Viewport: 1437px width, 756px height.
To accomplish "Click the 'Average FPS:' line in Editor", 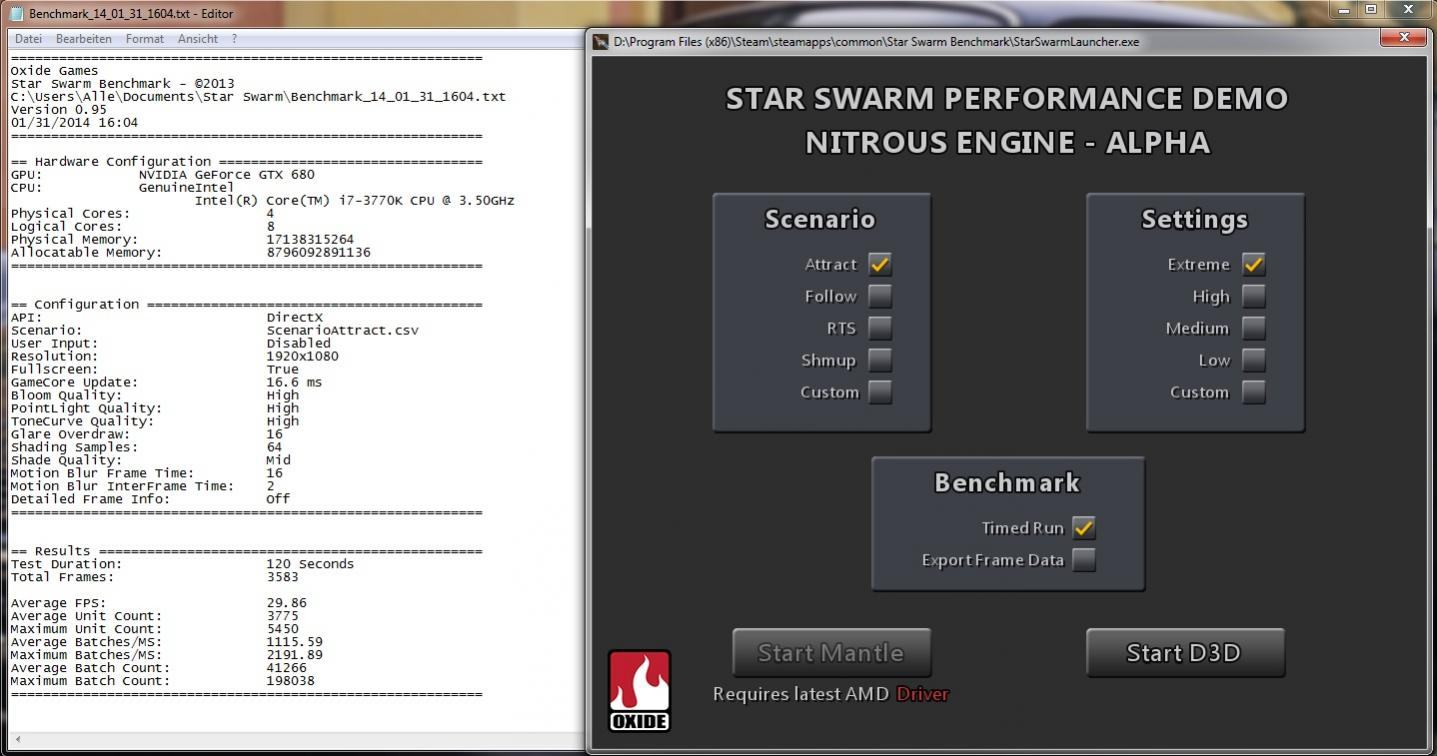I will pos(58,603).
